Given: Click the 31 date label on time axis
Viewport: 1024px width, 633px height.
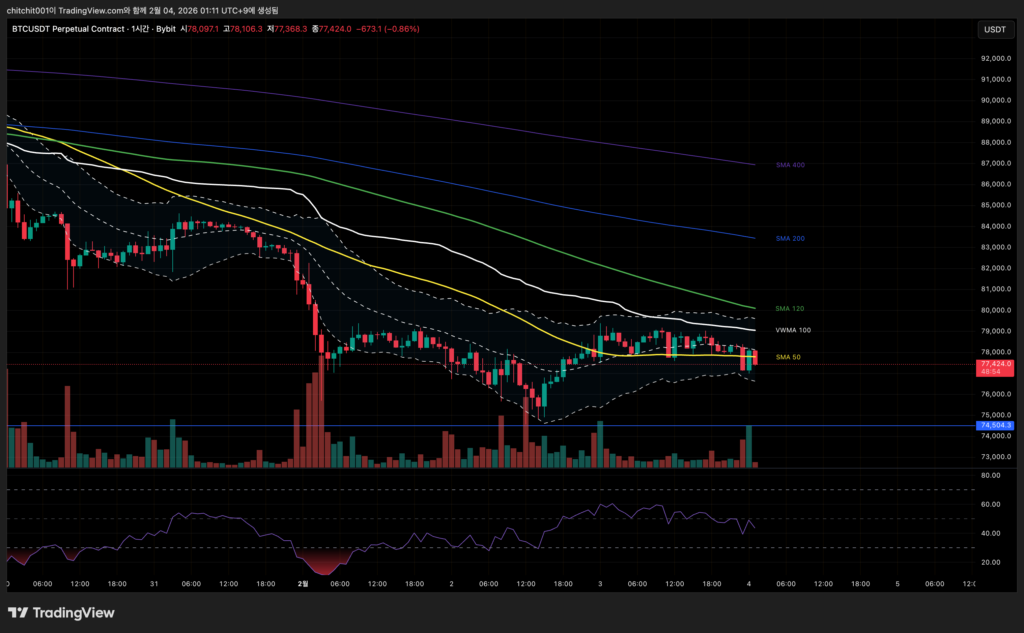Looking at the screenshot, I should [x=155, y=583].
